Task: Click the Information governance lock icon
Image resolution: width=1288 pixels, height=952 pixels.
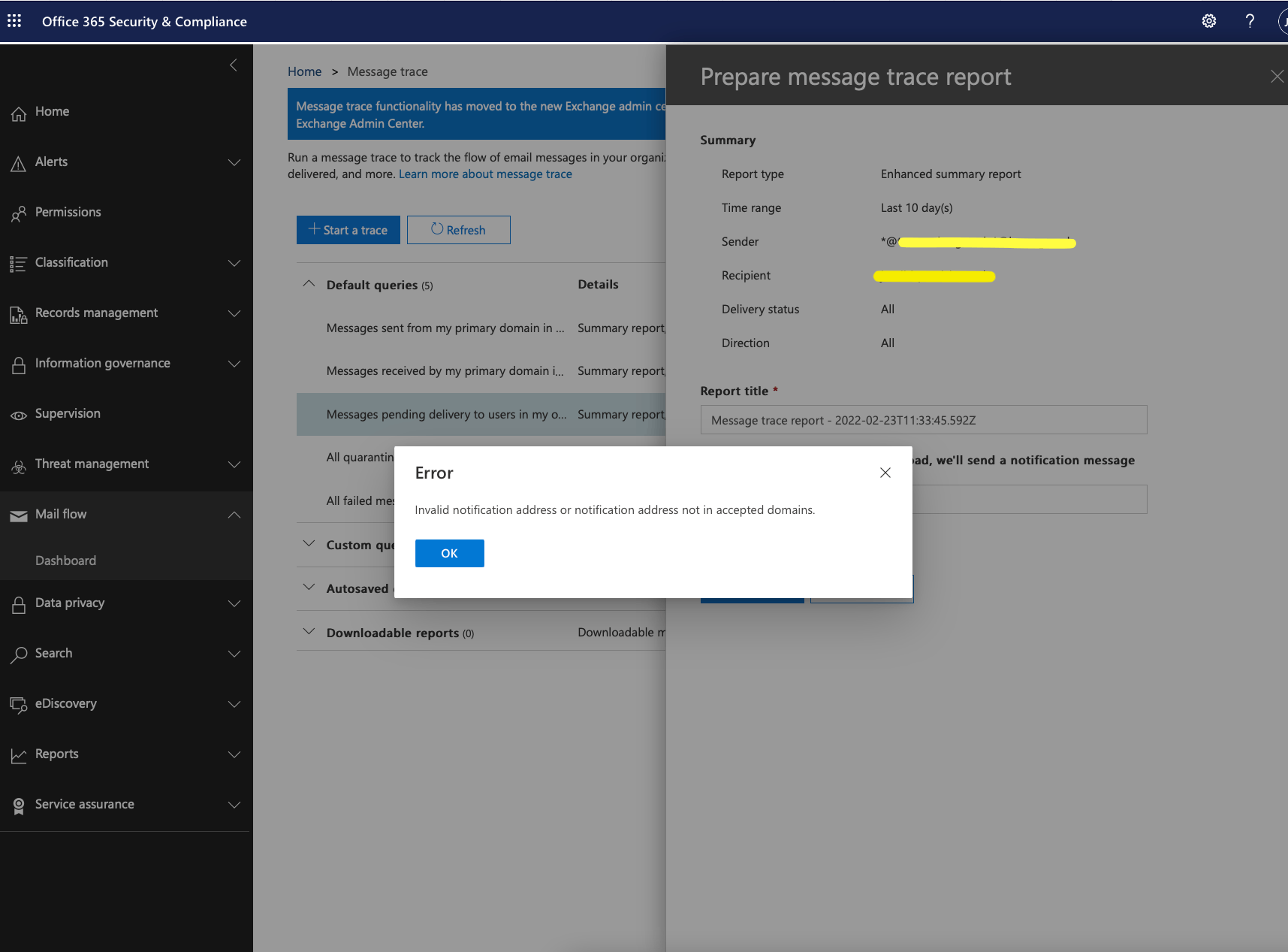Action: [x=19, y=365]
